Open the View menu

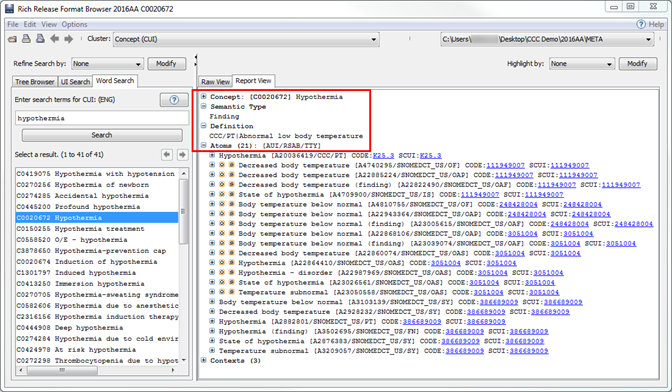click(x=49, y=24)
